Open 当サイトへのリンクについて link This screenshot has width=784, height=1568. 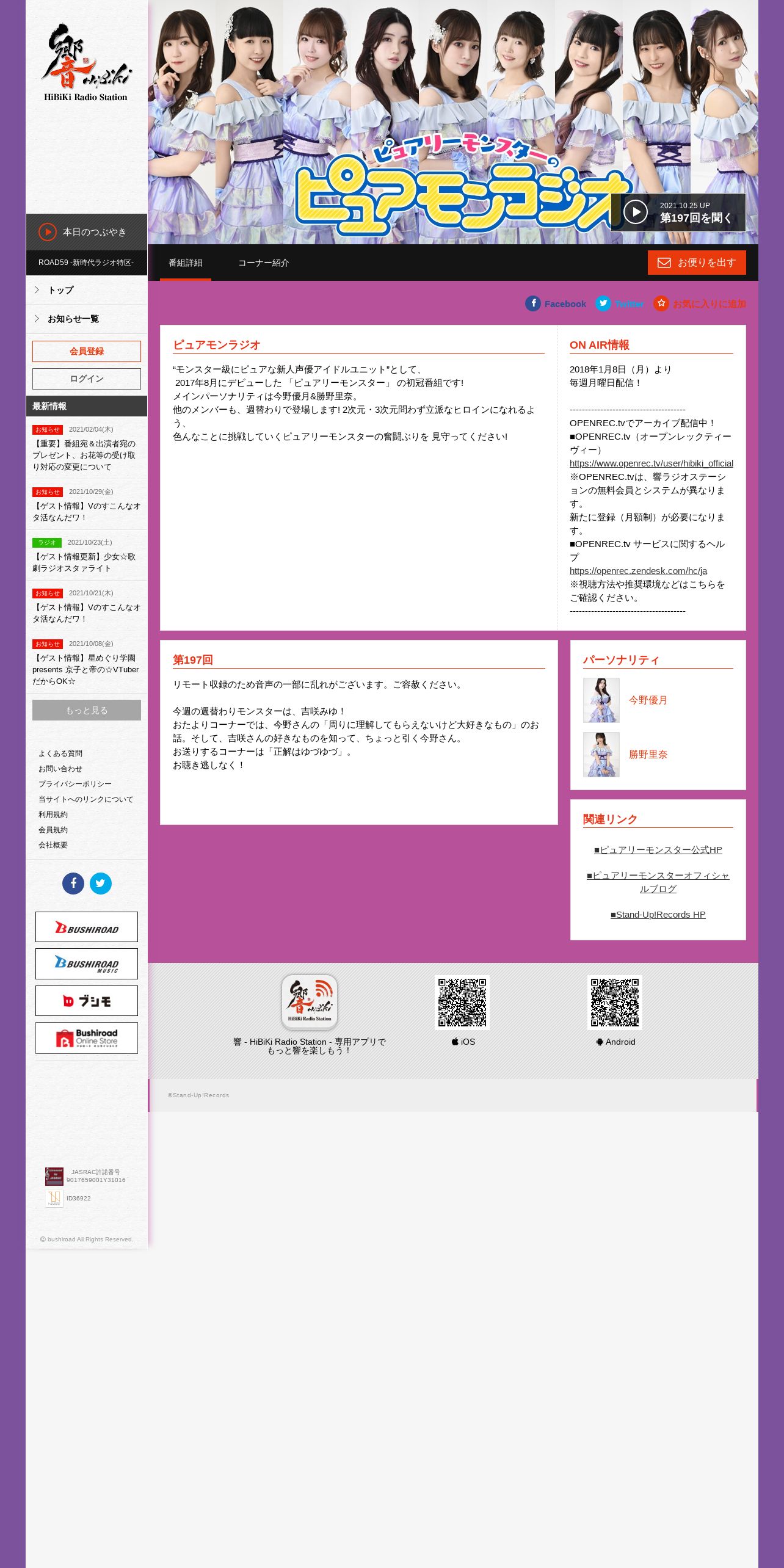tap(86, 799)
